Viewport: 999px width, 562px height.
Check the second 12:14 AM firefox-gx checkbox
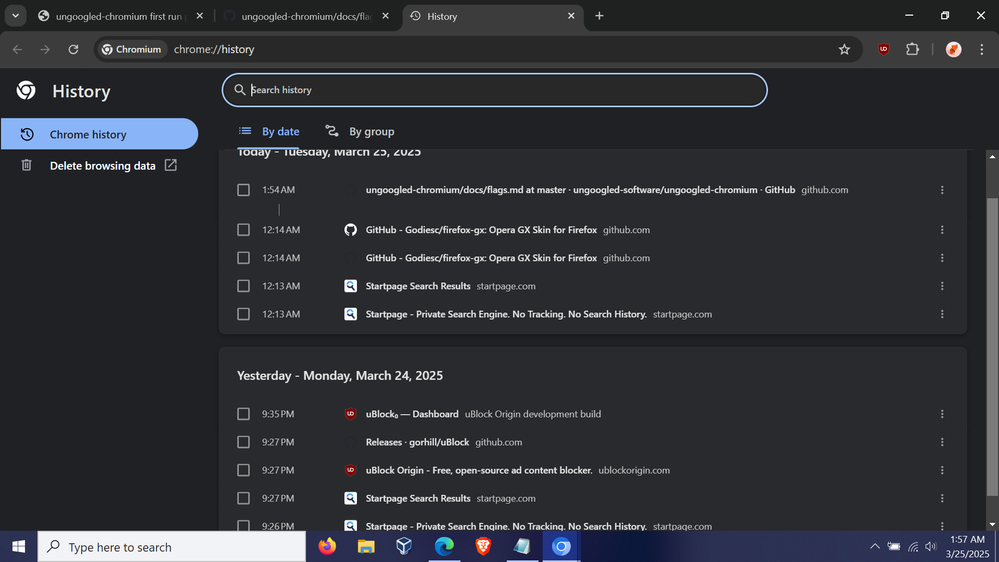click(x=243, y=258)
